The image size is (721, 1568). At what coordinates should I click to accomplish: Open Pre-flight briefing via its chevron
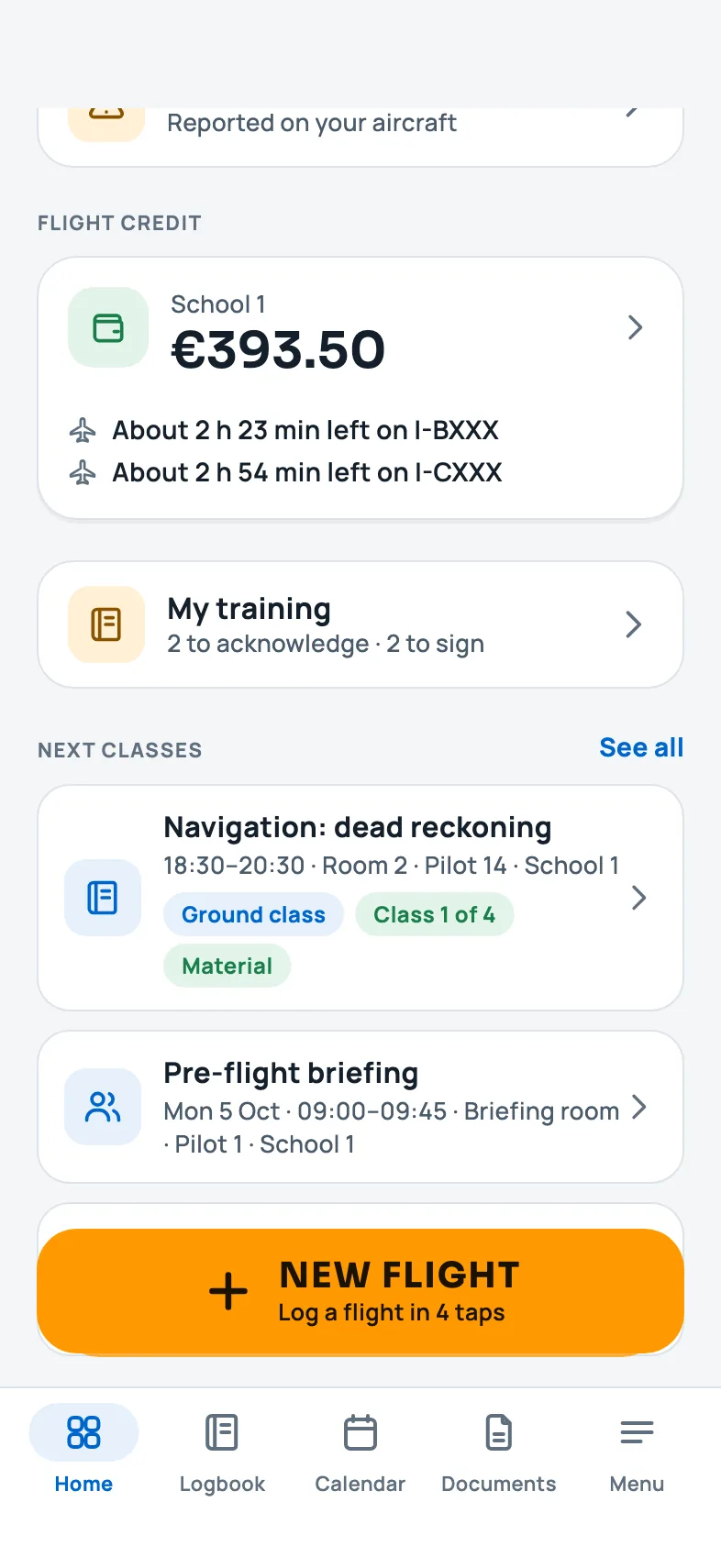point(639,1107)
